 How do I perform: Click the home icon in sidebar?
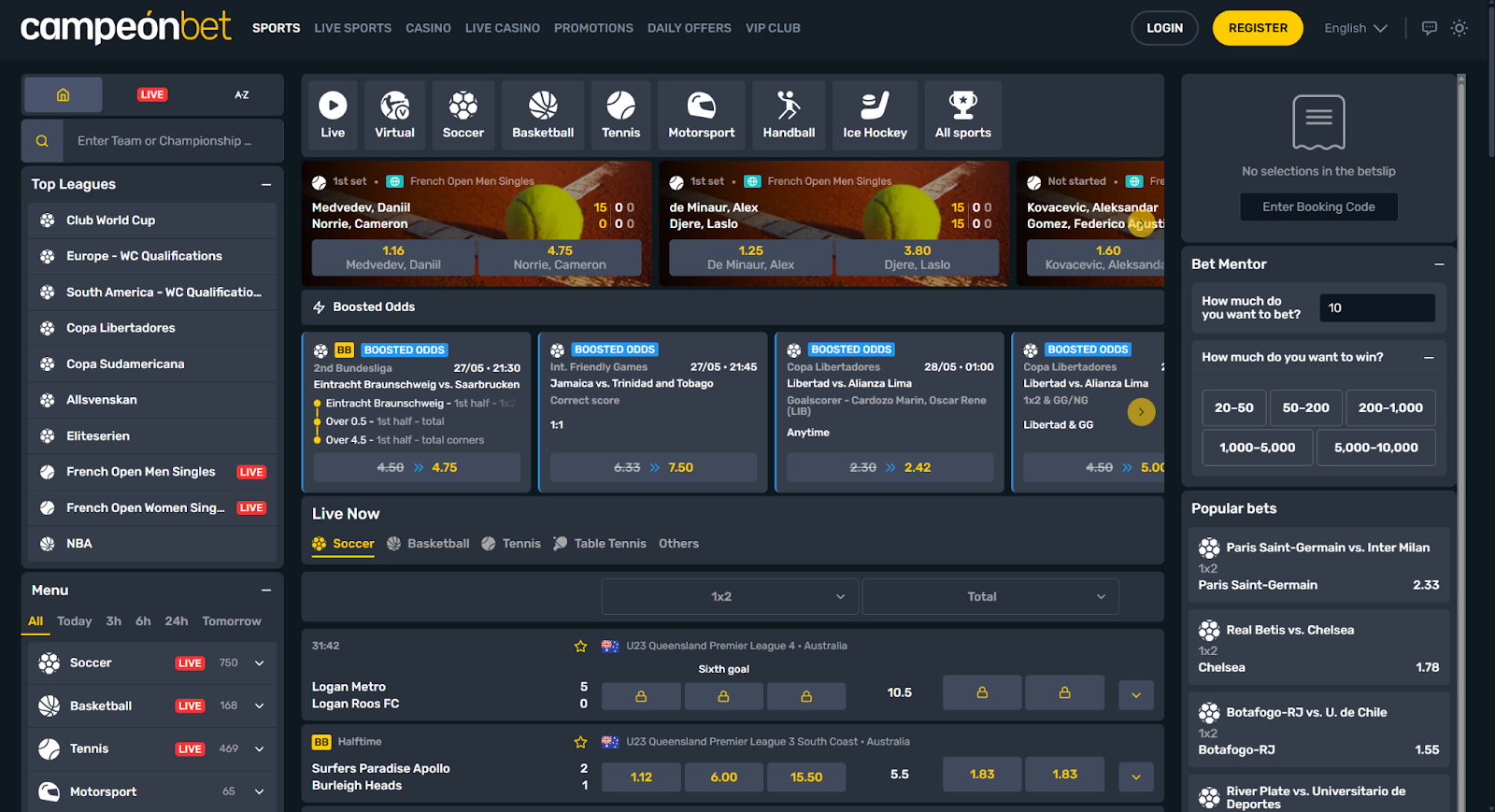pos(64,94)
